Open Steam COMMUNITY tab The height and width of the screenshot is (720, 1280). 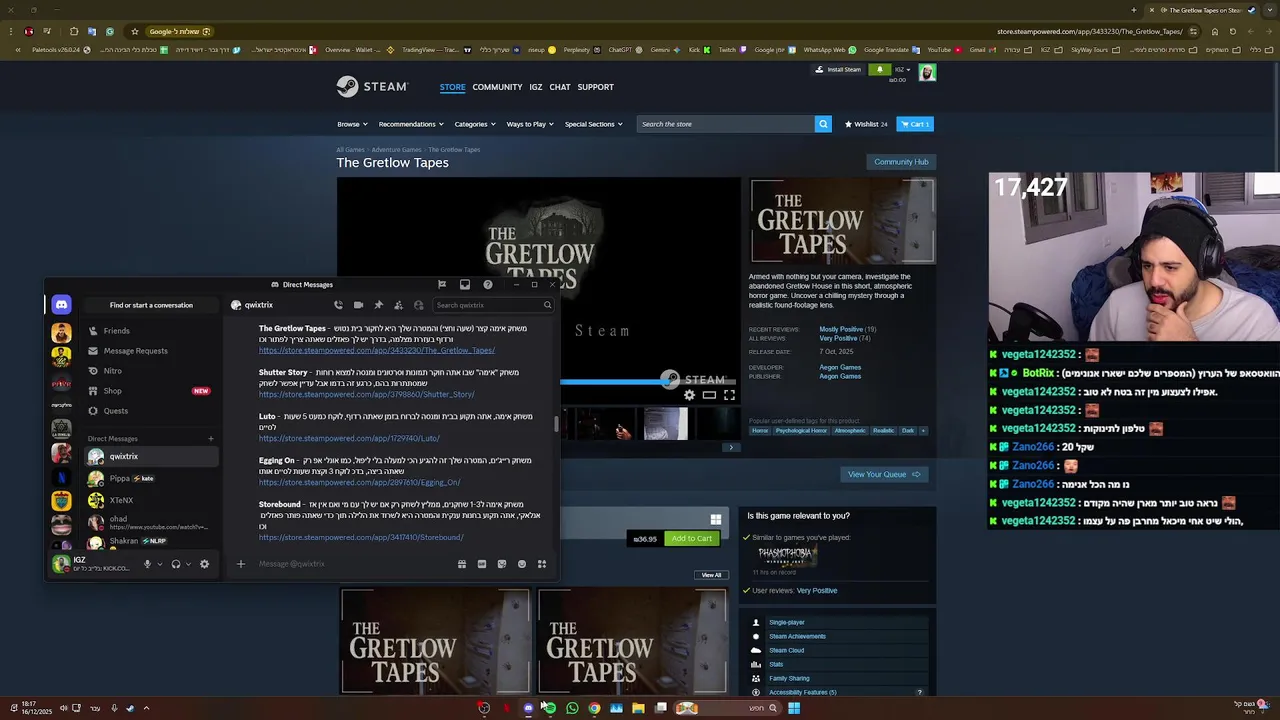click(497, 87)
